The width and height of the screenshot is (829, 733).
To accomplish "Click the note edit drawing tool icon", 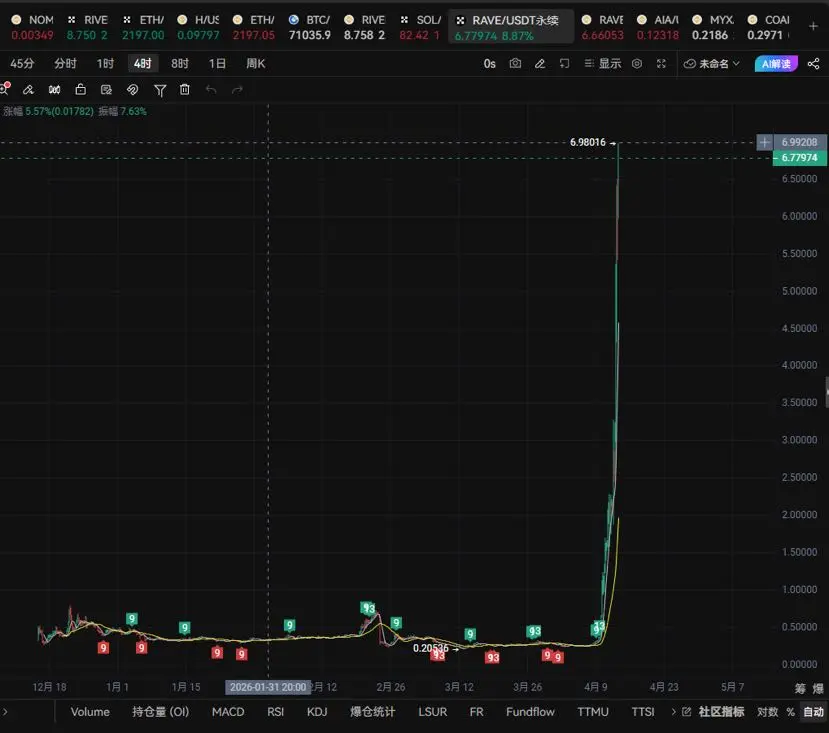I will [106, 89].
